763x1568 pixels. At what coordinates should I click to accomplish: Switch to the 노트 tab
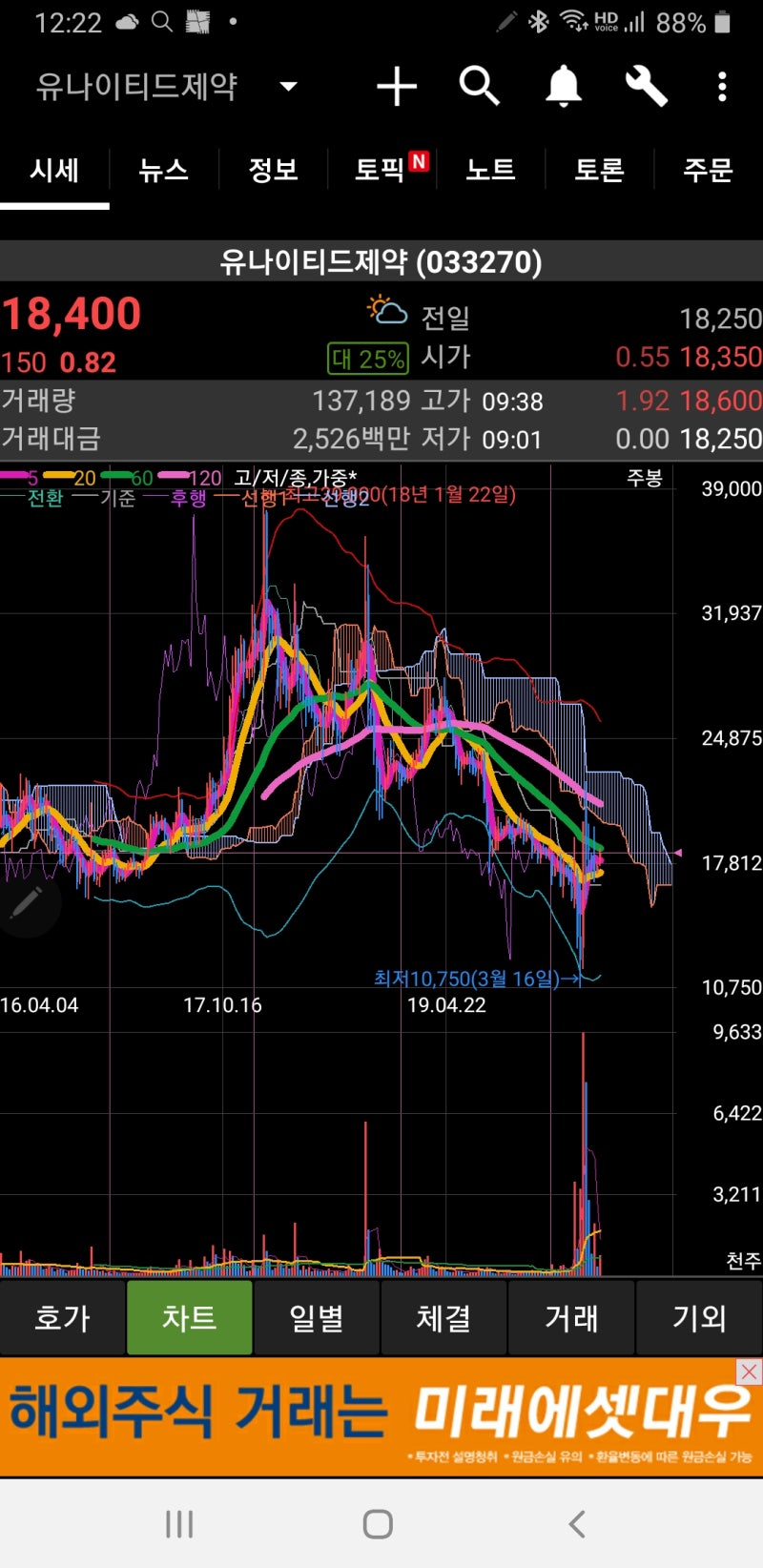[490, 171]
